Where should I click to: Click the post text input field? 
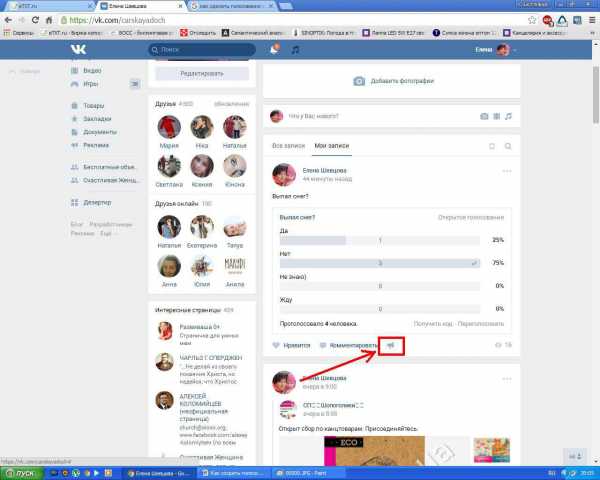381,116
